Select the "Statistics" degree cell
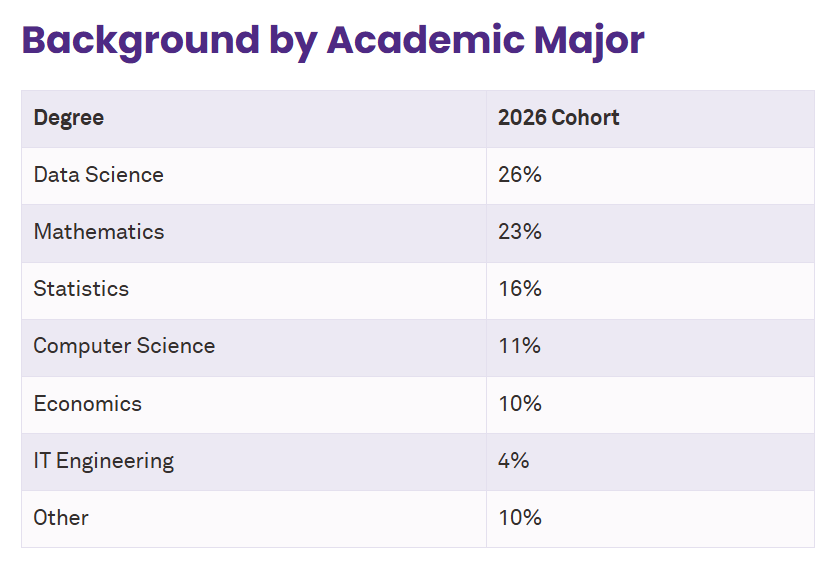Screen dimensions: 831x567 pyautogui.click(x=81, y=289)
